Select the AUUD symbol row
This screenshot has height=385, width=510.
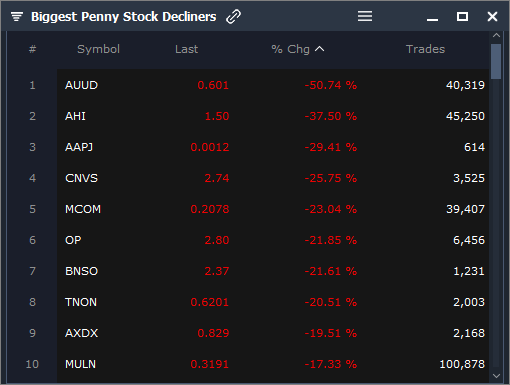coord(273,85)
